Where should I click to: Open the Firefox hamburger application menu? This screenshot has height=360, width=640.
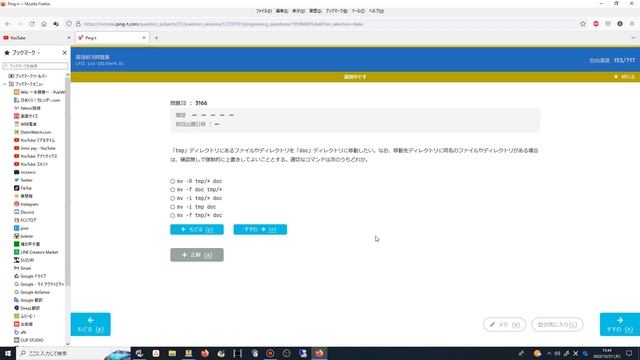tap(632, 24)
